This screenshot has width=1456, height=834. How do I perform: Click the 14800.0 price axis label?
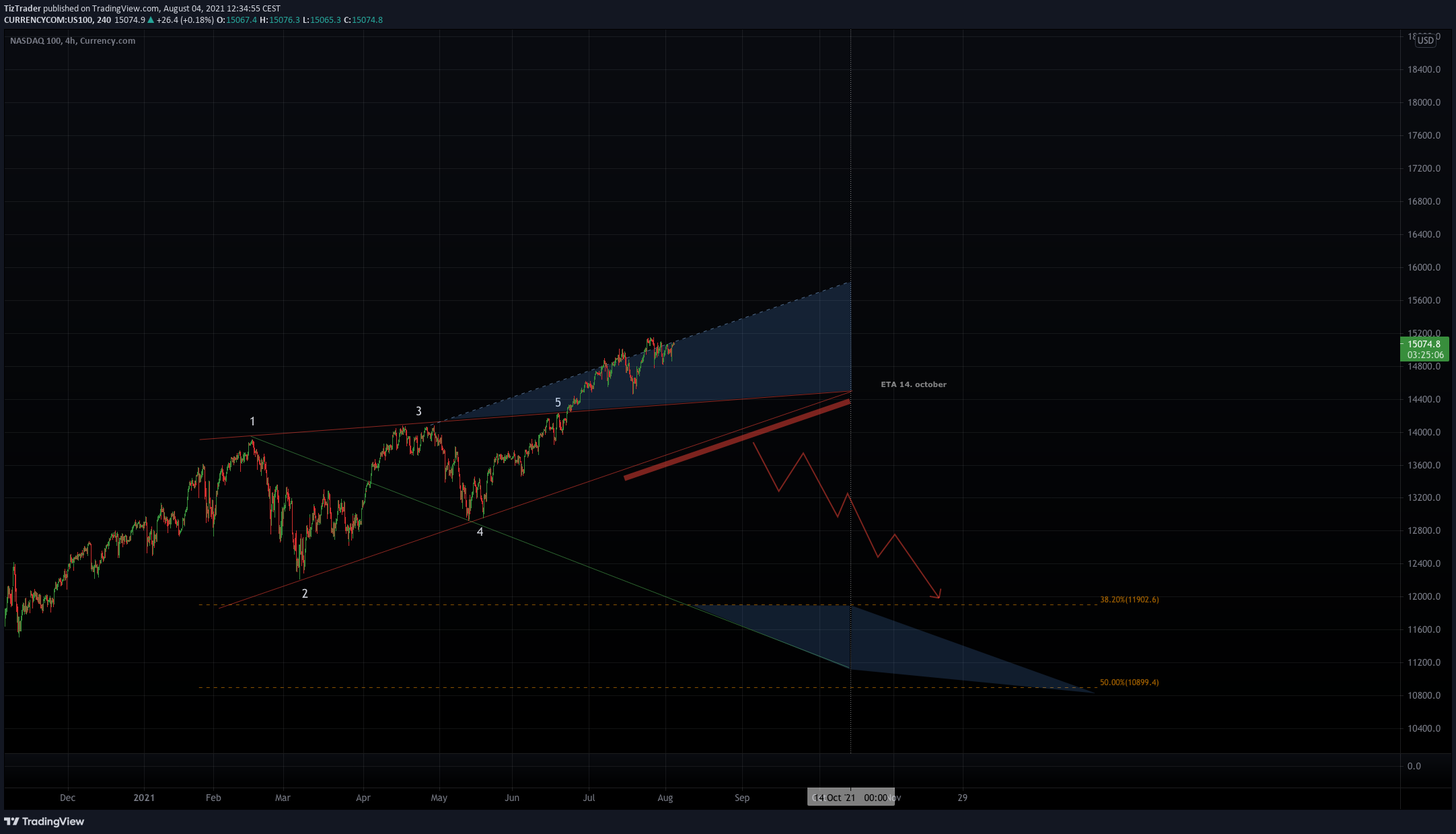point(1424,366)
